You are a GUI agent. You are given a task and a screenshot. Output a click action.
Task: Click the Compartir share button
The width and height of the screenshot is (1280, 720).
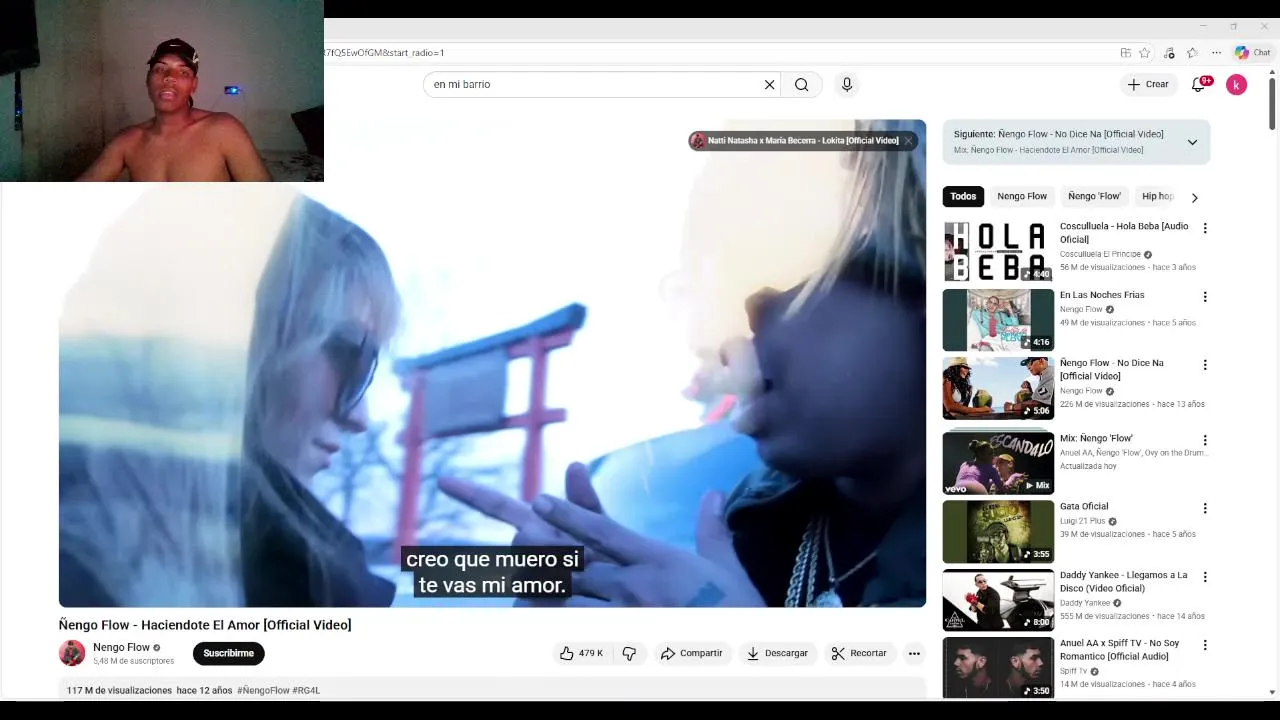(691, 653)
